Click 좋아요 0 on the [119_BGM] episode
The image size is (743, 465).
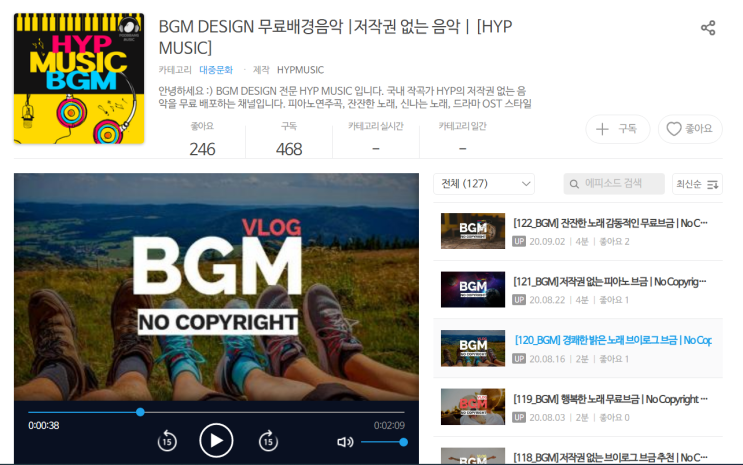coord(614,418)
